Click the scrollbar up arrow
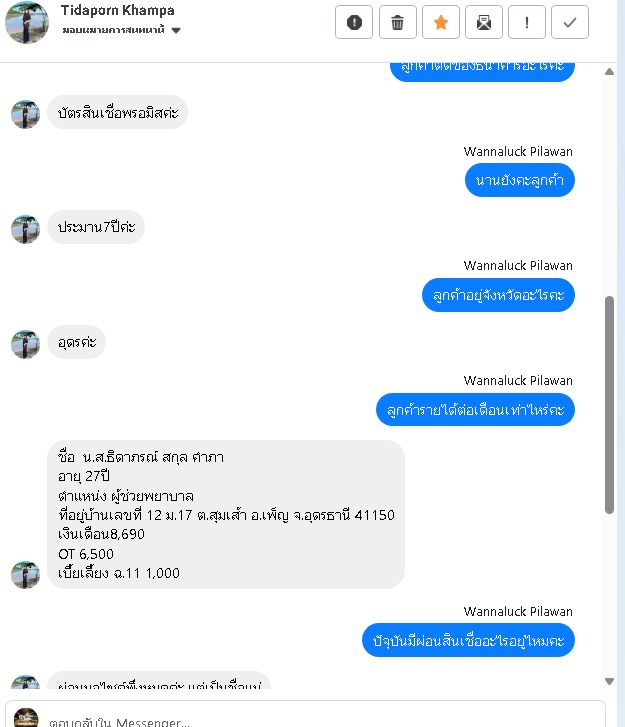The height and width of the screenshot is (727, 625). (609, 71)
